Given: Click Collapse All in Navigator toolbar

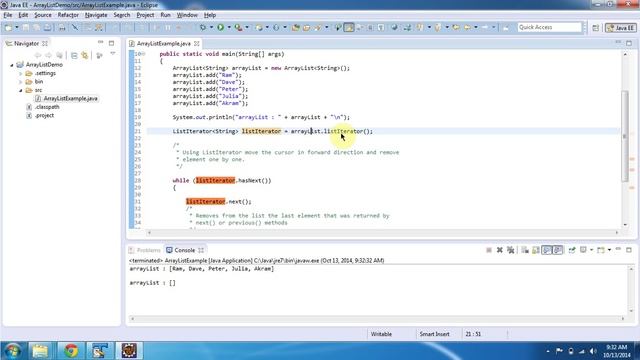Looking at the screenshot, I should [x=74, y=56].
